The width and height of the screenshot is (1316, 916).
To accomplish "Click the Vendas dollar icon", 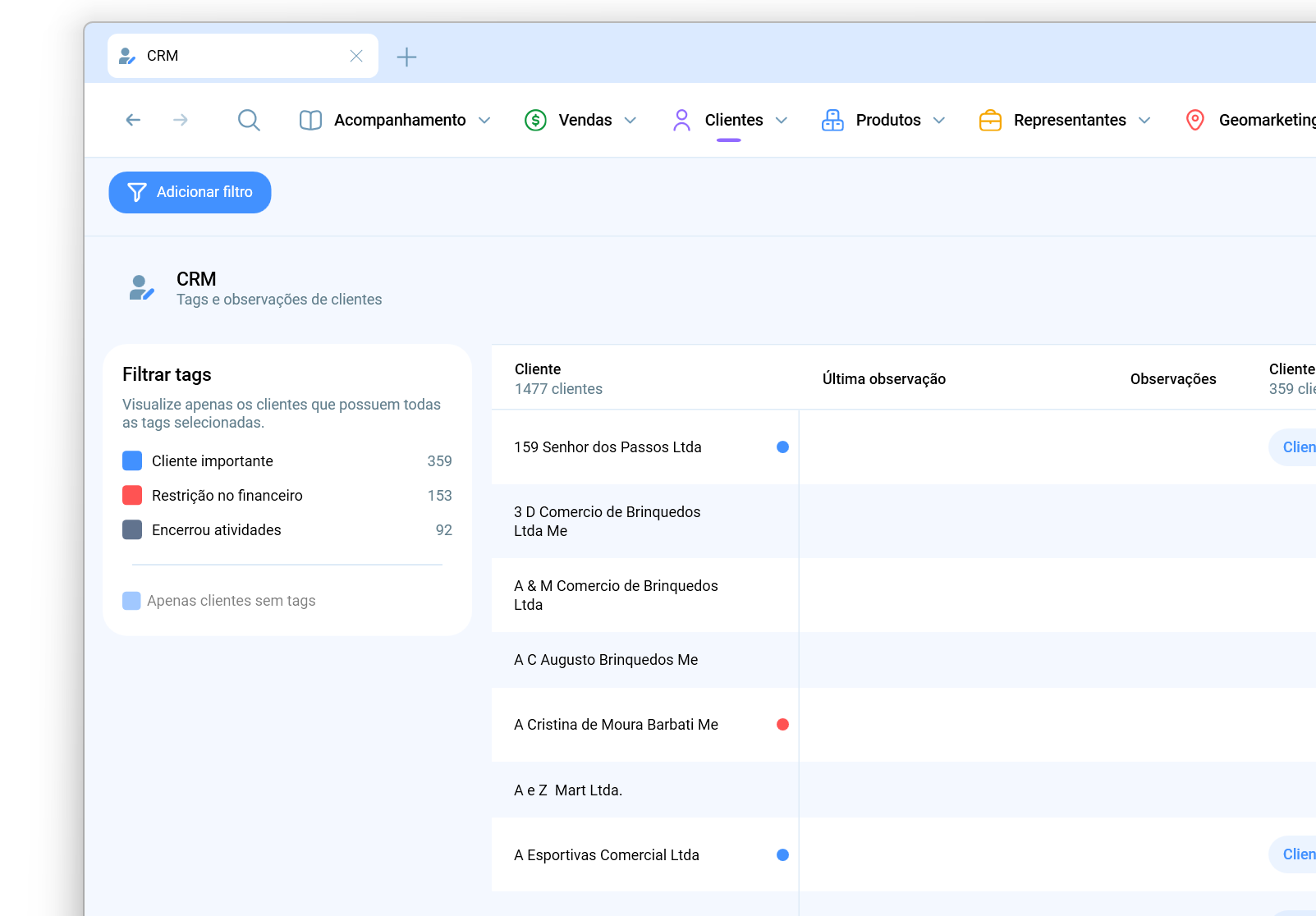I will pos(535,120).
